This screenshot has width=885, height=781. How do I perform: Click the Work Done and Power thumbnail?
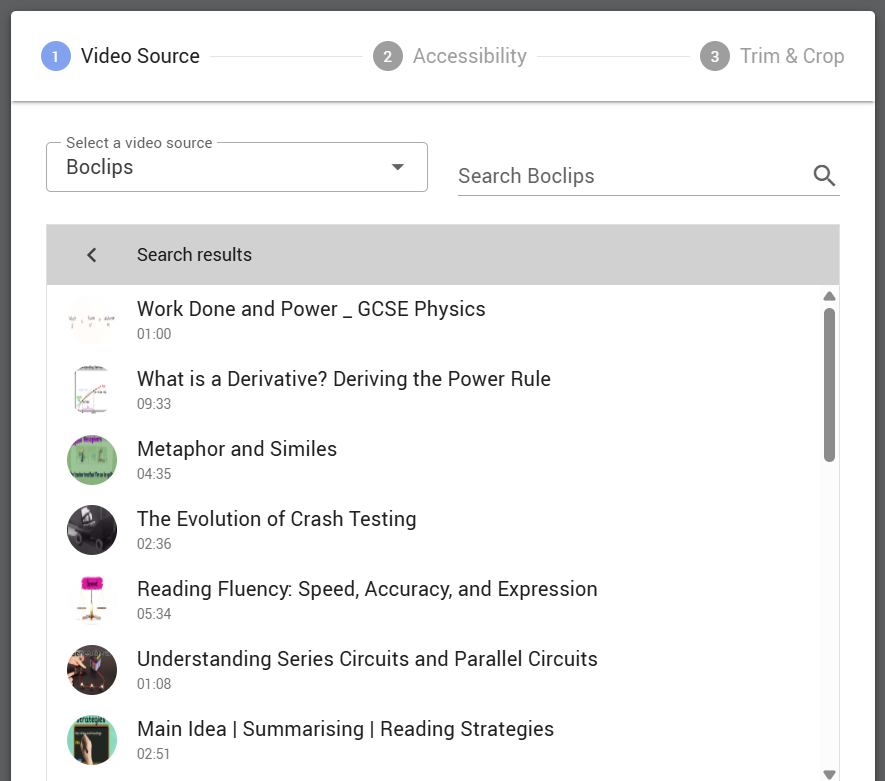[92, 320]
